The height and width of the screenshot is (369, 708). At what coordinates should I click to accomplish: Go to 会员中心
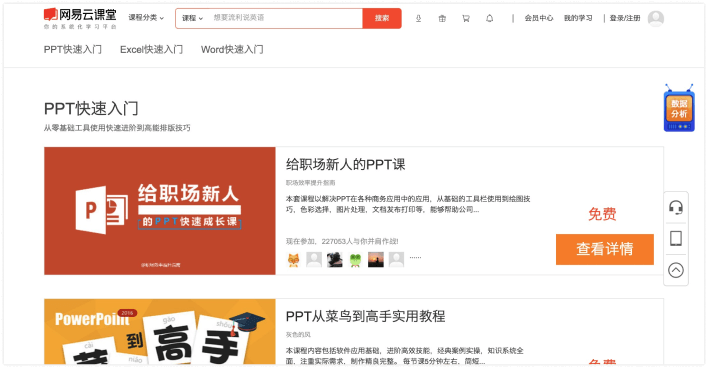pyautogui.click(x=539, y=18)
